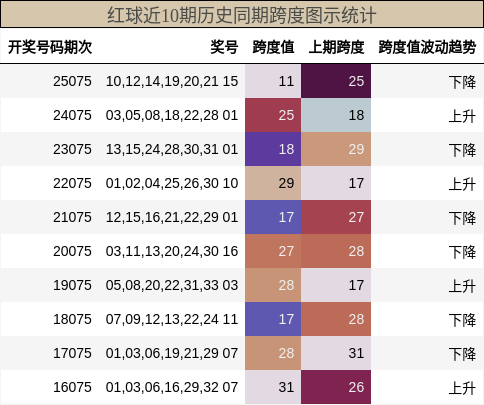Image resolution: width=484 pixels, height=405 pixels.
Task: Select numbers 13,15,24,28,30,31 01
Action: 172,149
